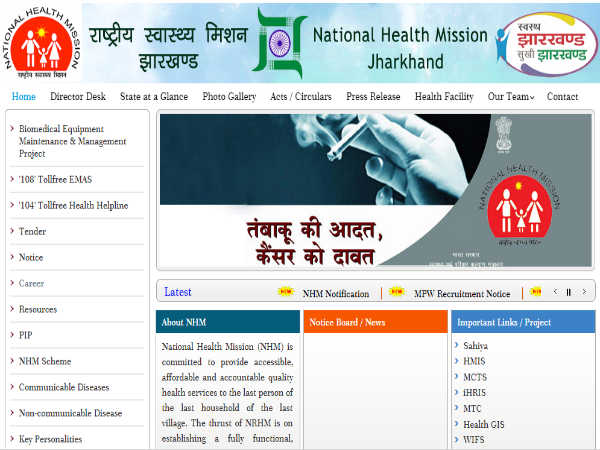
Task: Open the Sahiya important link
Action: [475, 345]
